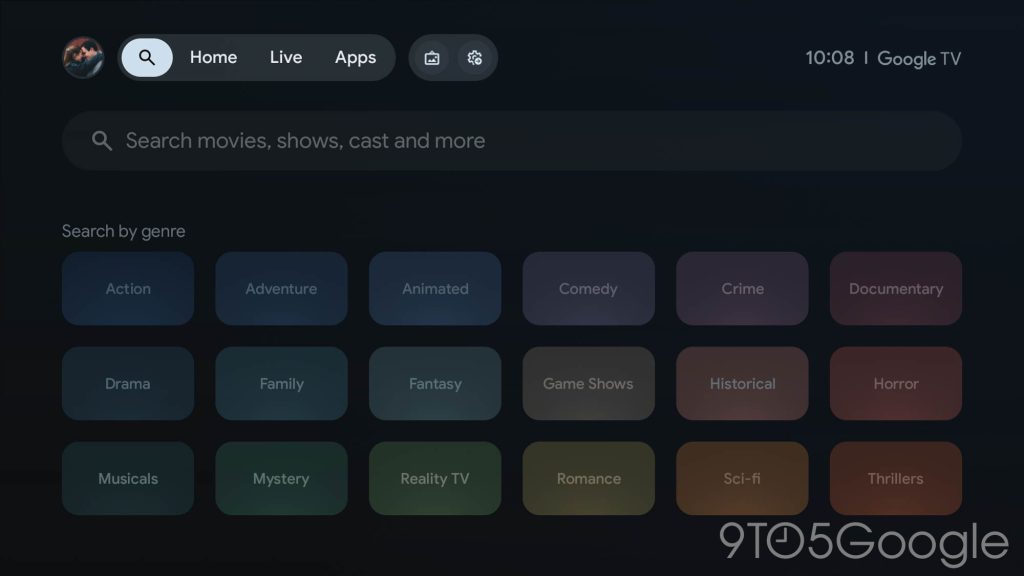Focus the search movies and shows field
This screenshot has height=576, width=1024.
point(512,141)
